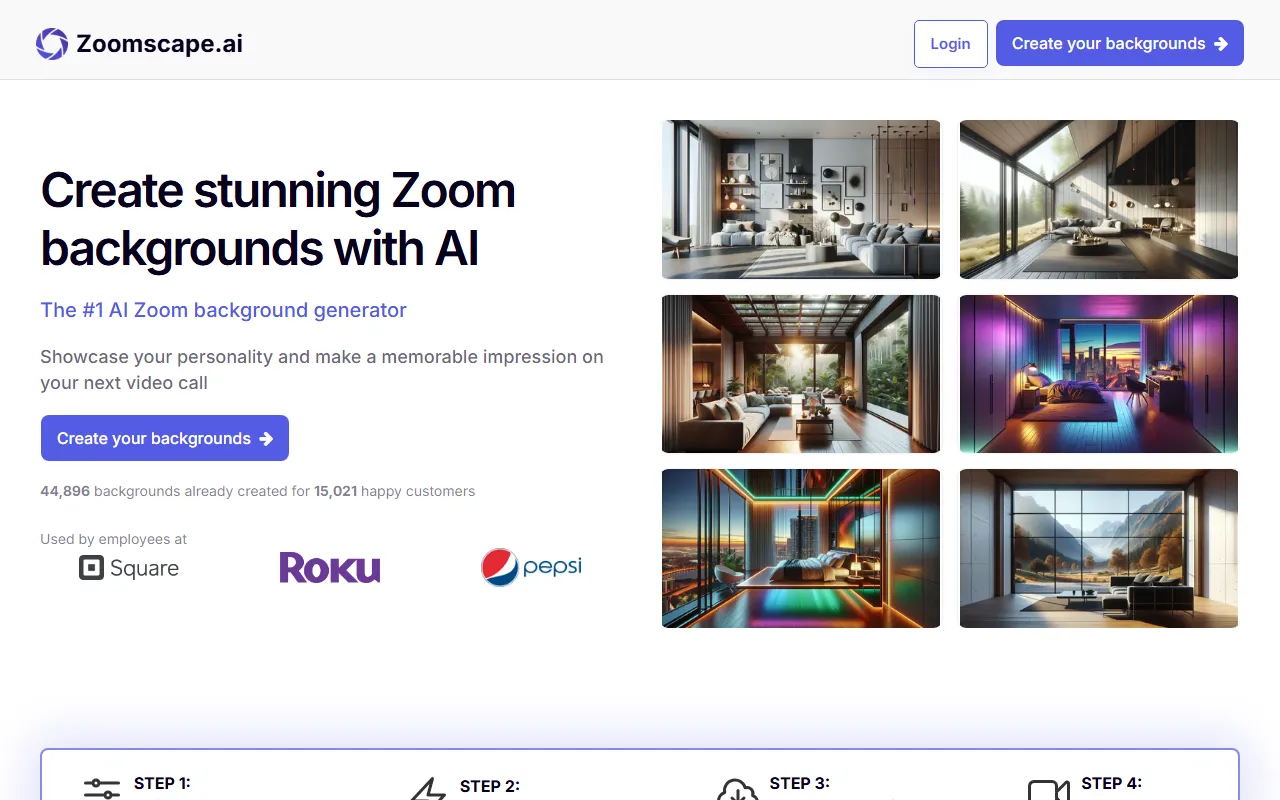Click Create your backgrounds below the hero text
The height and width of the screenshot is (800, 1280).
click(165, 438)
